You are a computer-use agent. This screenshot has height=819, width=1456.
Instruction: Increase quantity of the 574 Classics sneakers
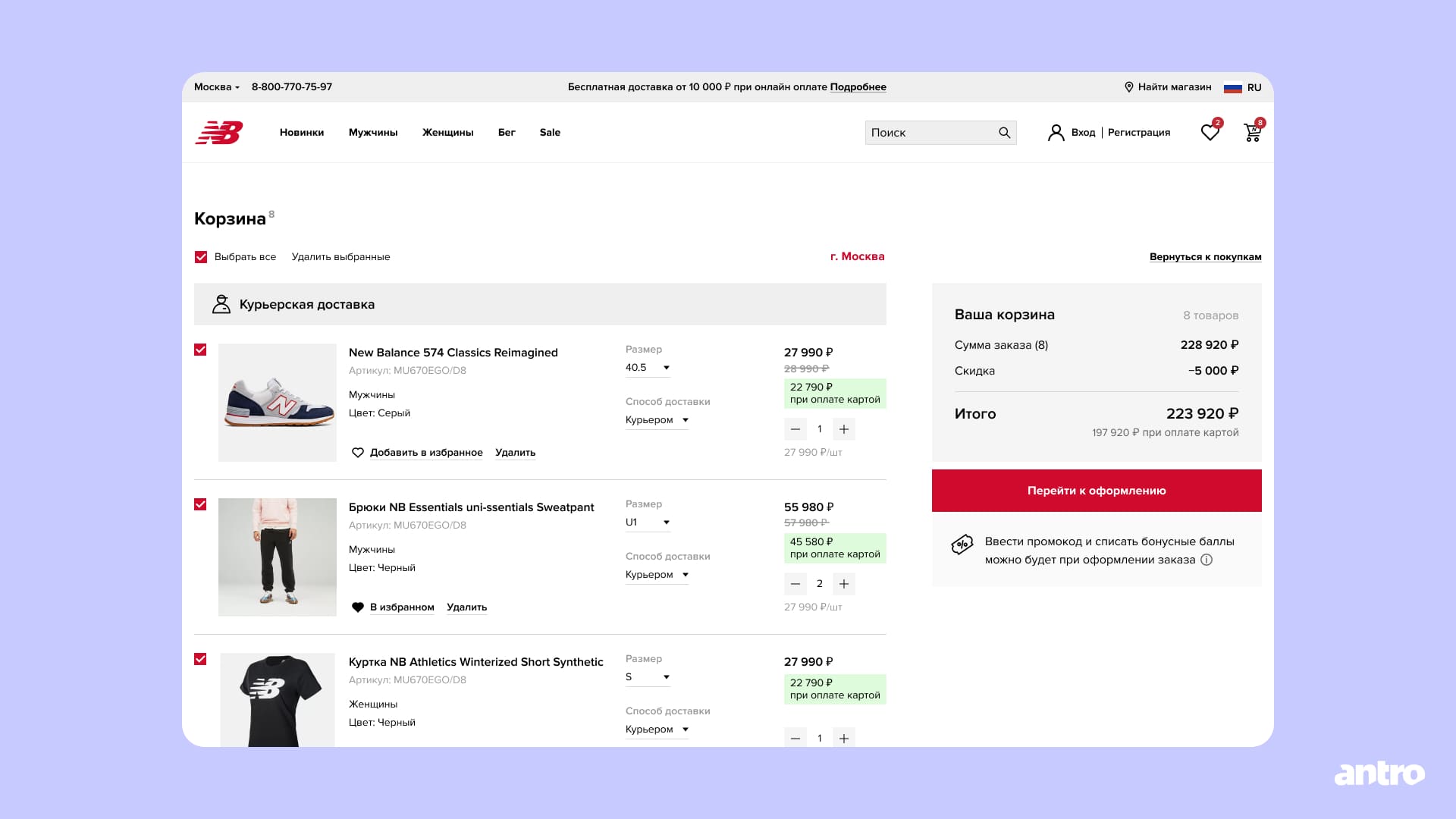pyautogui.click(x=844, y=429)
